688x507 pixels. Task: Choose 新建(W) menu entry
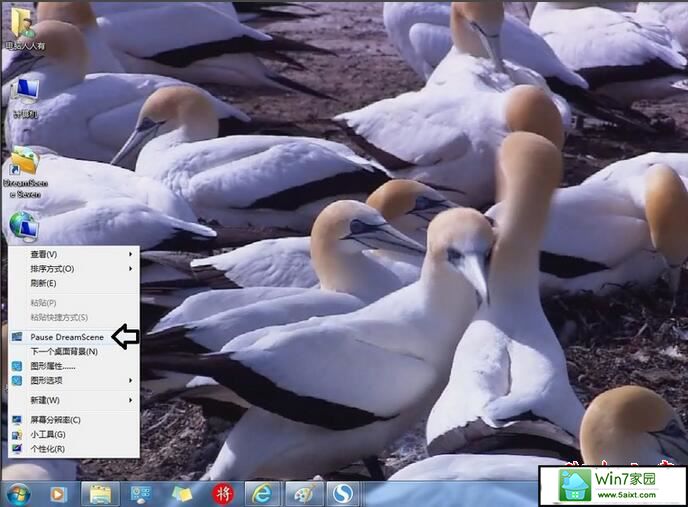click(74, 400)
